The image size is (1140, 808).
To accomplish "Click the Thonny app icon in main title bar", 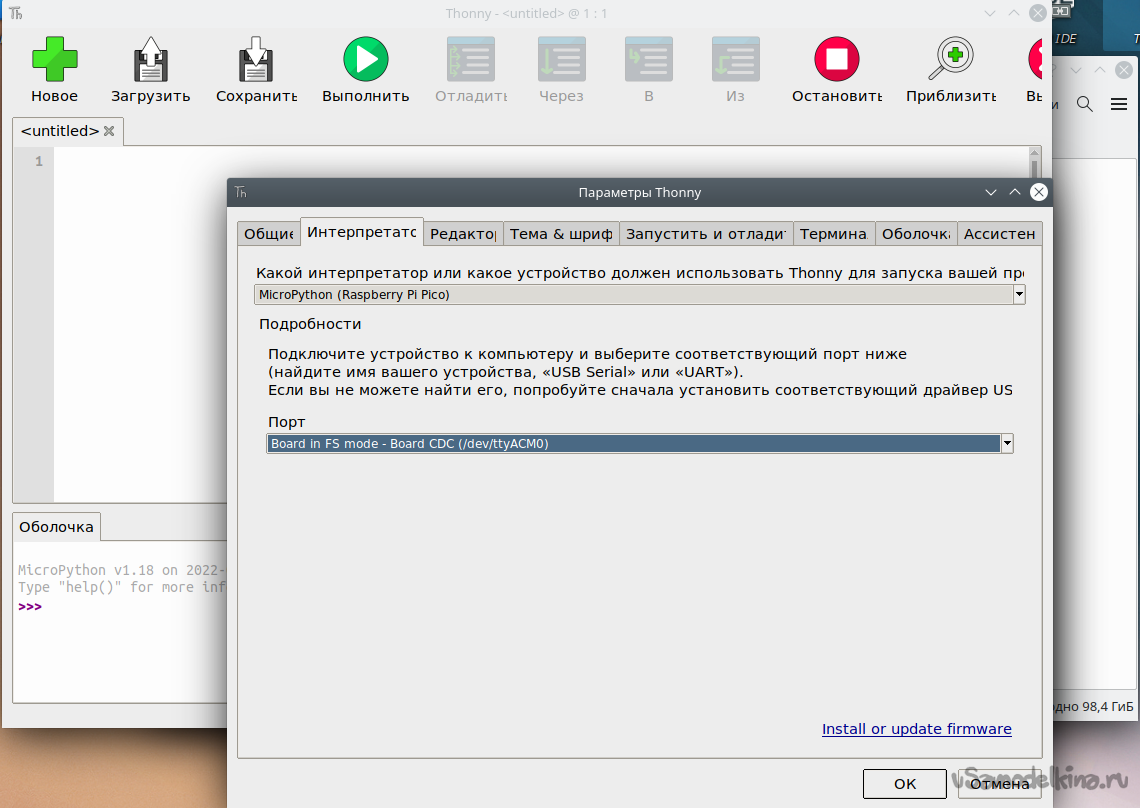I will pyautogui.click(x=16, y=13).
